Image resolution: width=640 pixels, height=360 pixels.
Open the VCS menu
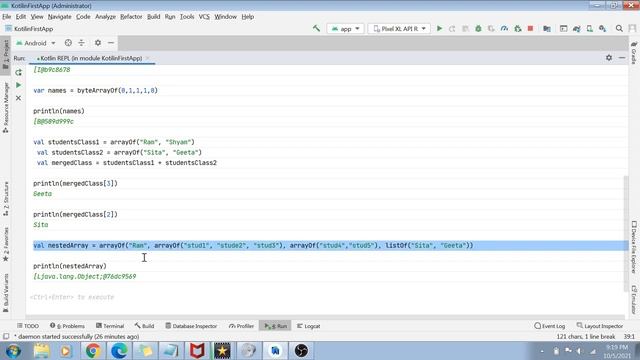(204, 17)
